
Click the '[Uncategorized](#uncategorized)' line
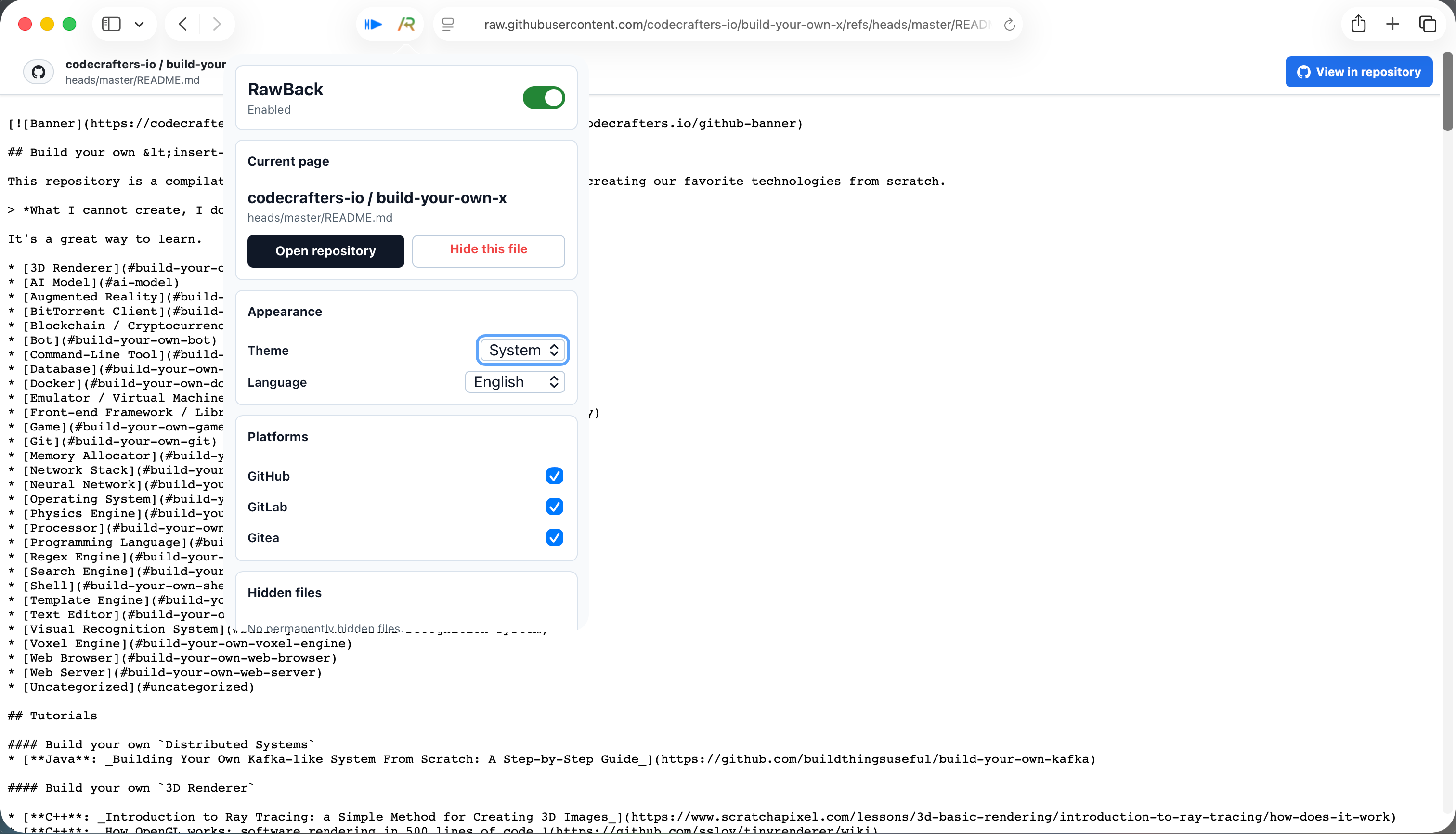click(131, 687)
